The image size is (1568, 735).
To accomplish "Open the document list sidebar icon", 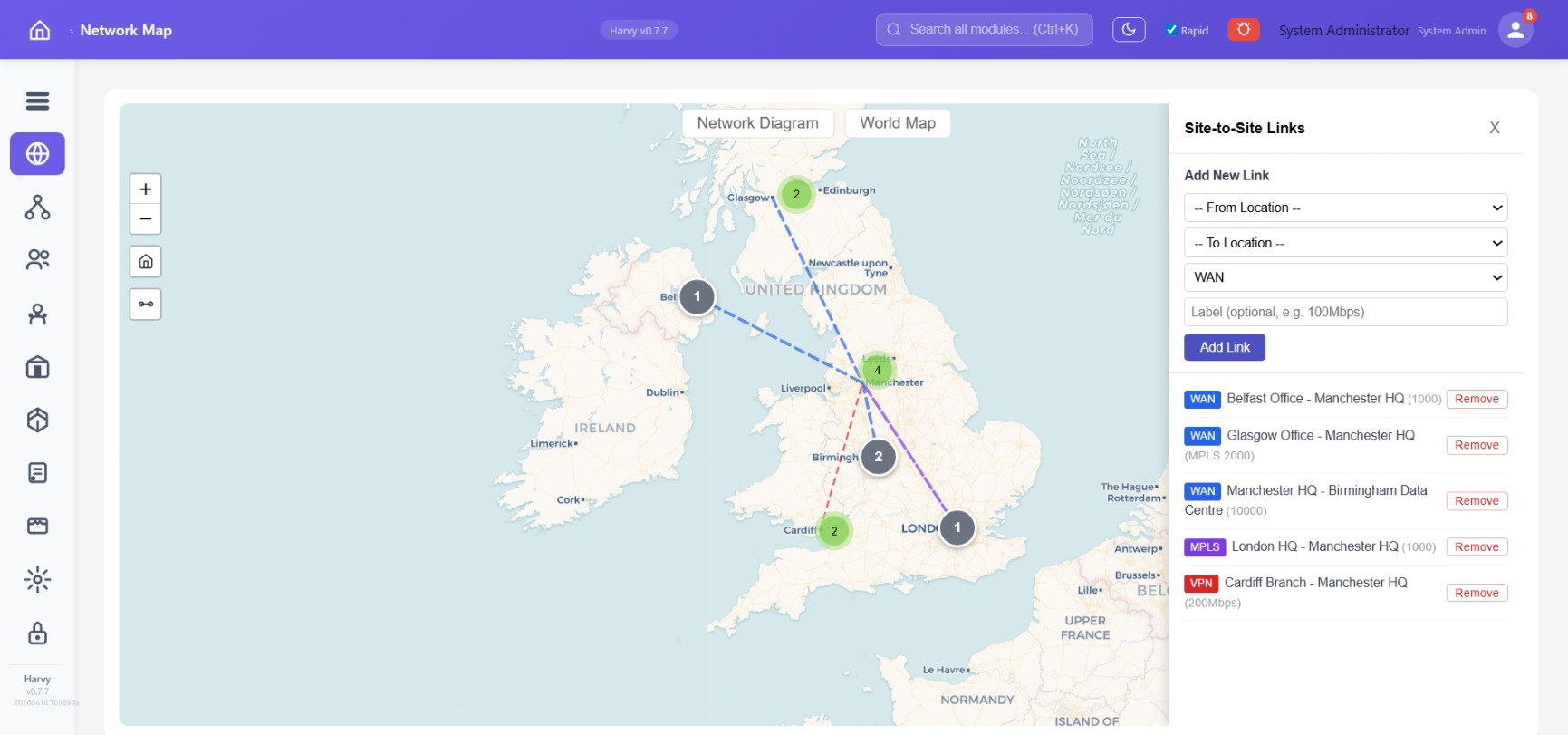I will coord(37,473).
